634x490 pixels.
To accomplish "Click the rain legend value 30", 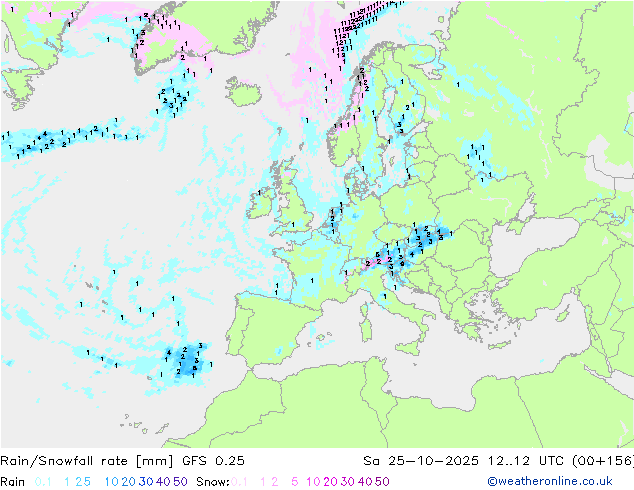I will click(146, 482).
